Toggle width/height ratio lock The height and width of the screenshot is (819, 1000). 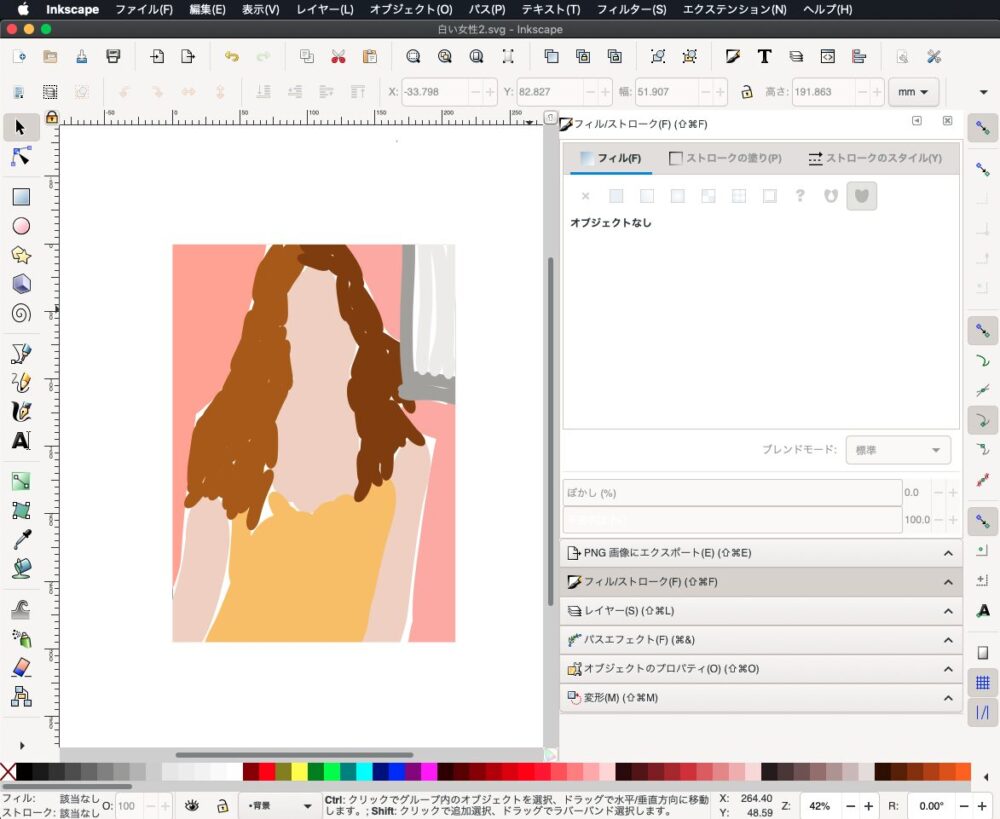pyautogui.click(x=746, y=92)
